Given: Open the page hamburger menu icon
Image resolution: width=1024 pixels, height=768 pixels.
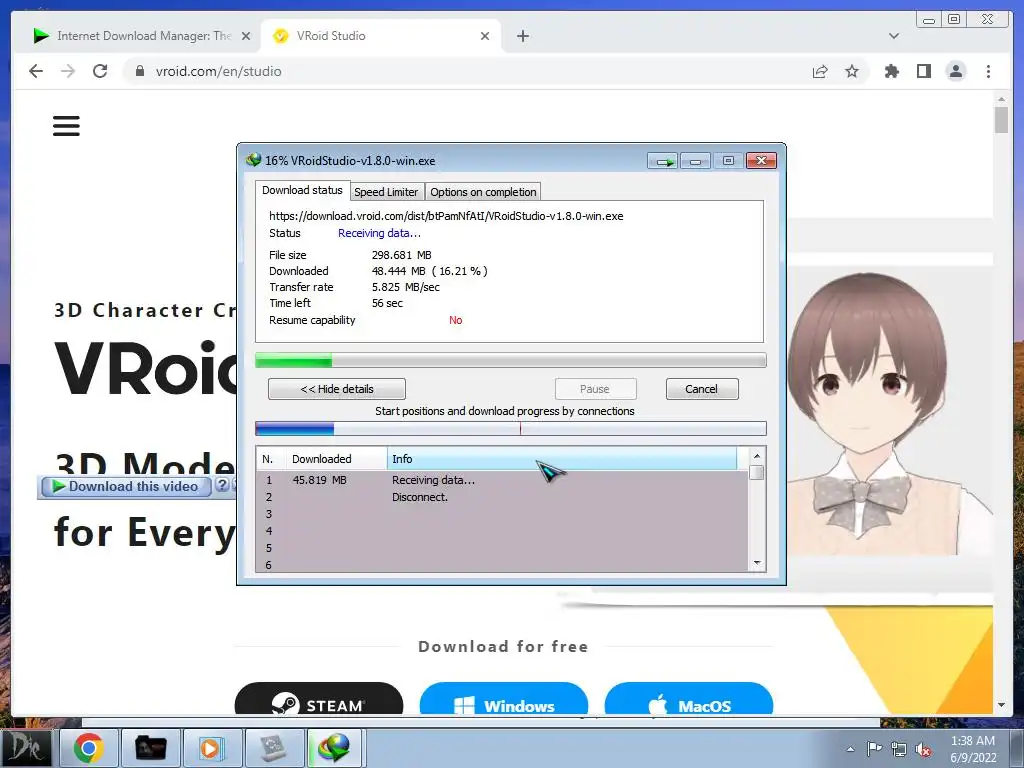Looking at the screenshot, I should click(x=66, y=125).
